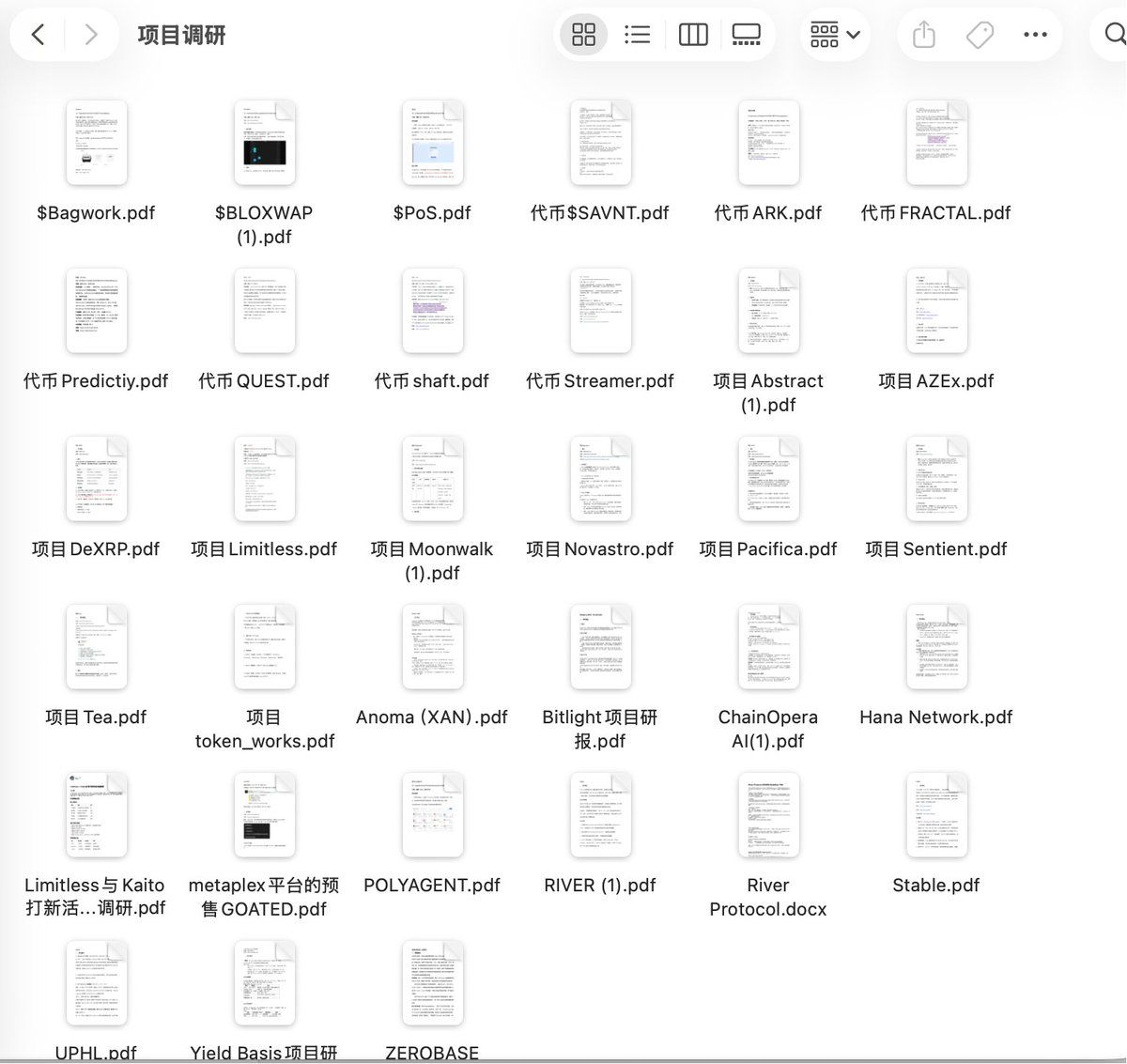
Task: Click the Share icon in toolbar
Action: click(924, 35)
